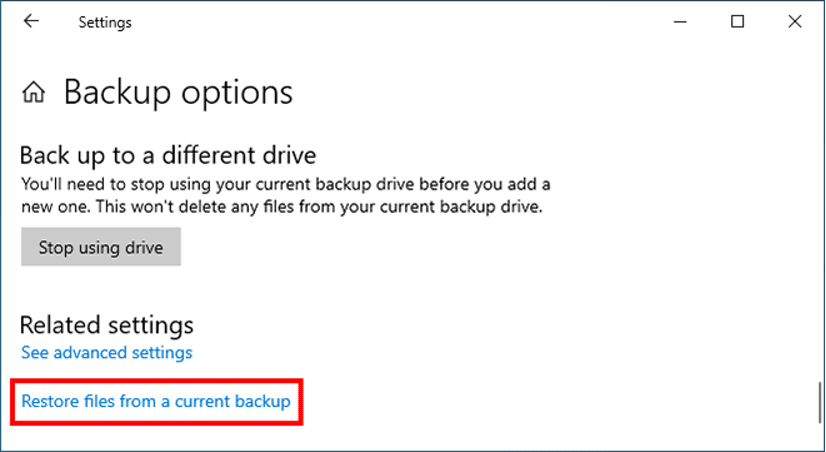Click the Backup options page heading
The height and width of the screenshot is (452, 826).
click(x=178, y=93)
